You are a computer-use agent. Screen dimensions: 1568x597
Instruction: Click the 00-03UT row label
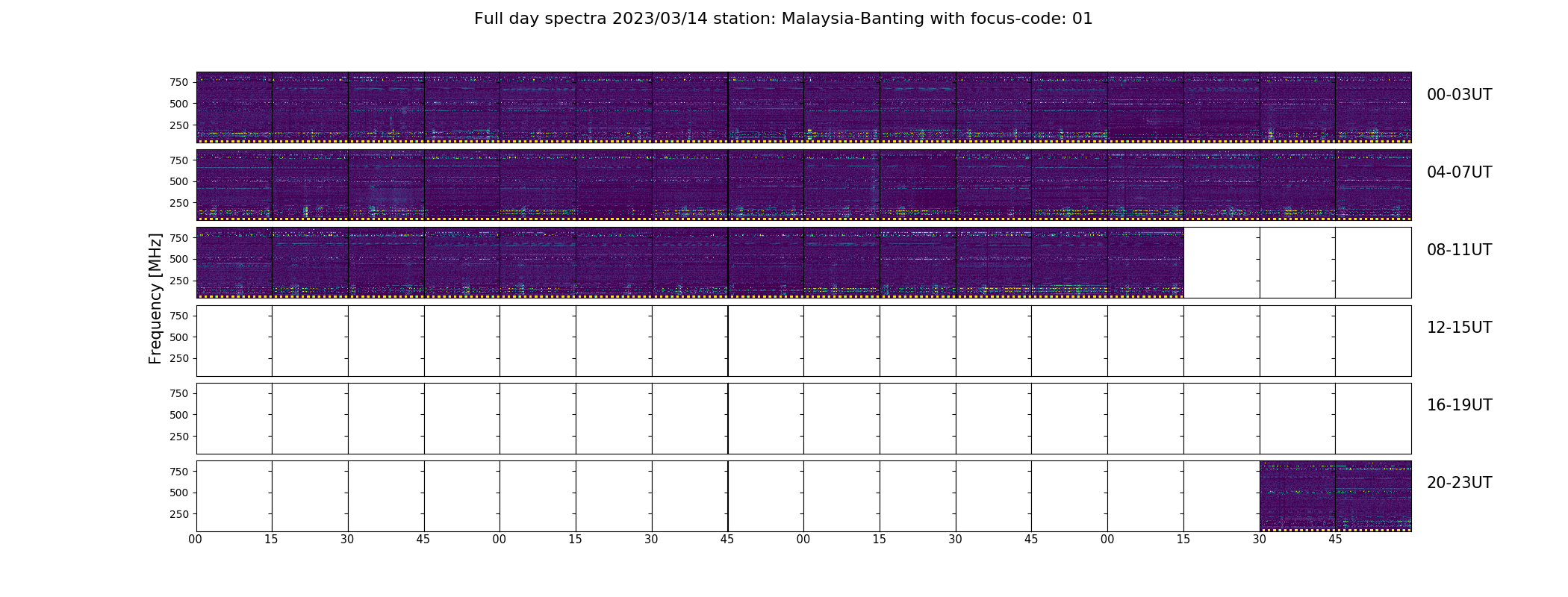point(1459,95)
